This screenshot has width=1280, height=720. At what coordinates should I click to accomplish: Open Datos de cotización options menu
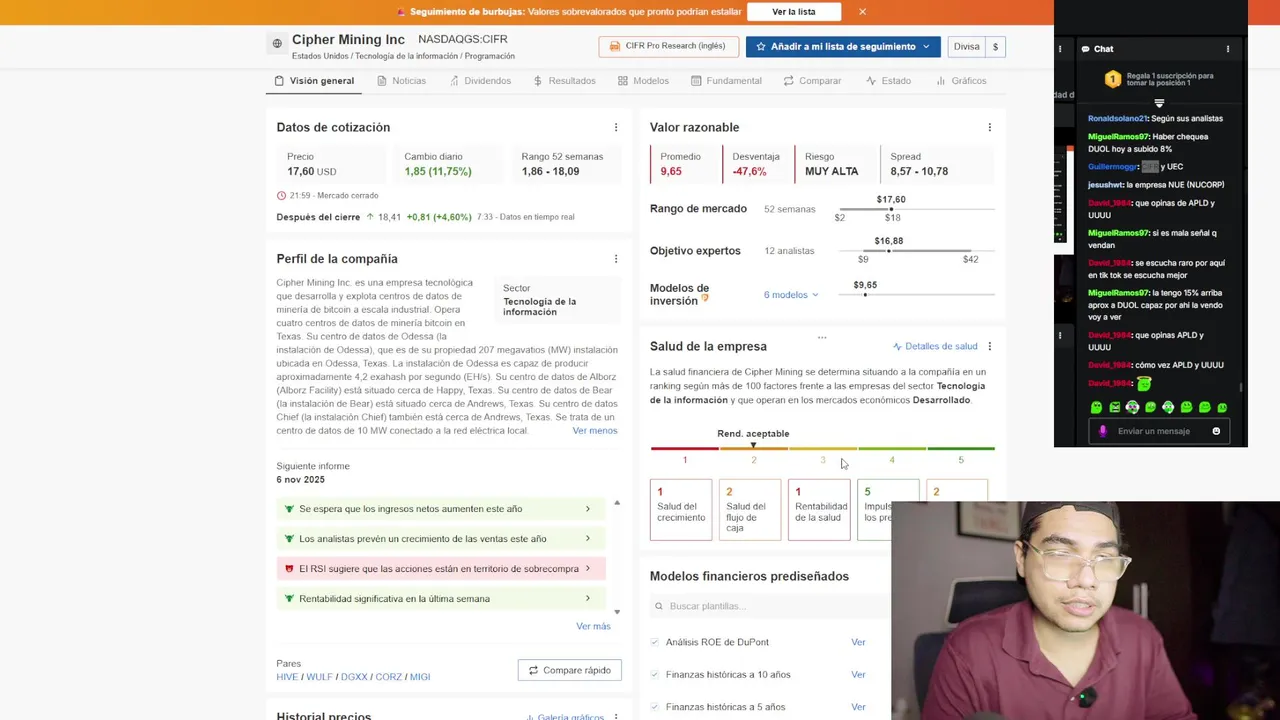click(616, 127)
